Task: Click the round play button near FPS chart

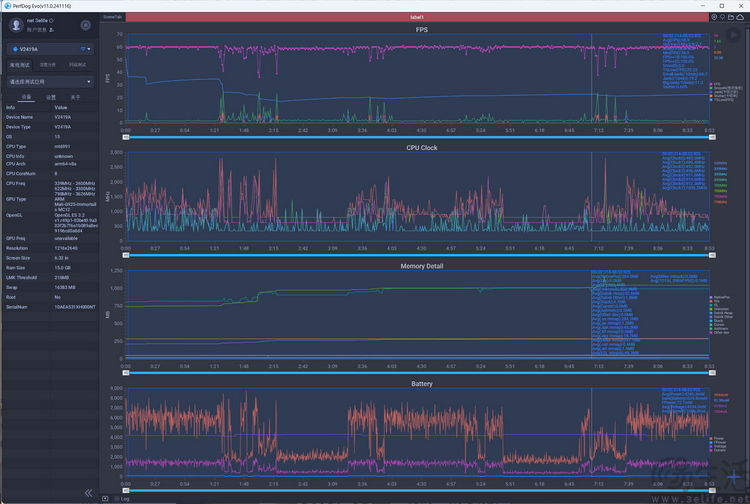Action: point(732,34)
